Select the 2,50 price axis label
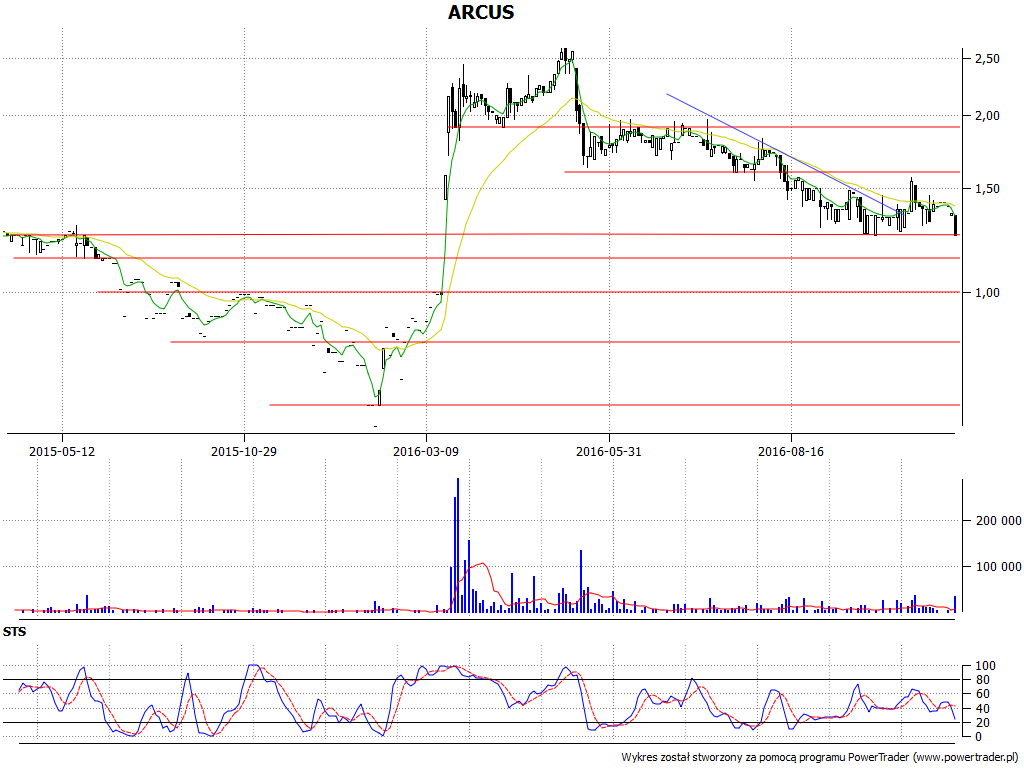This screenshot has width=1024, height=768. click(x=987, y=59)
